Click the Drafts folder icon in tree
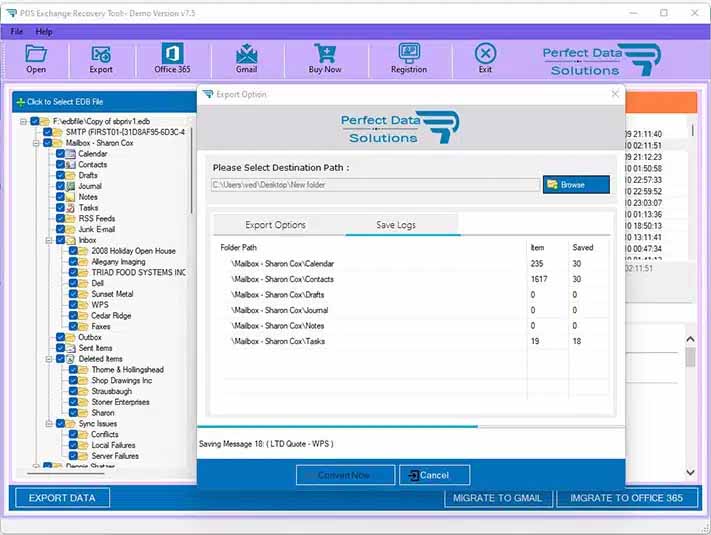711x535 pixels. pyautogui.click(x=70, y=175)
